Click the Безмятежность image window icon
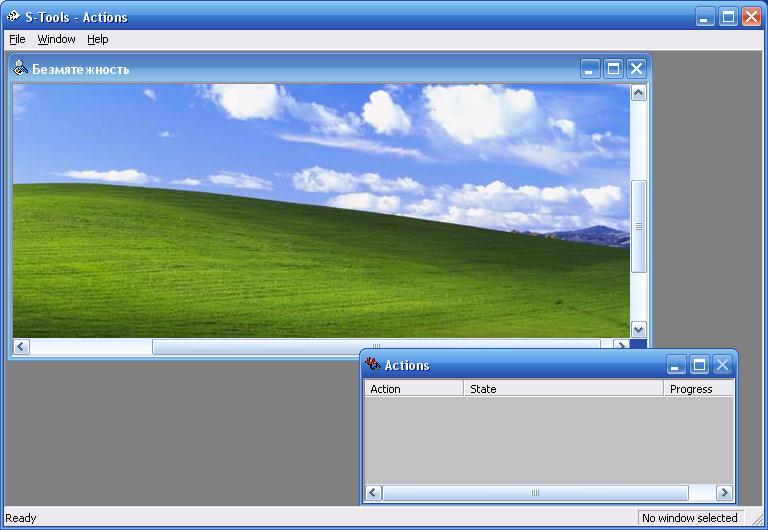The image size is (768, 530). pyautogui.click(x=20, y=68)
